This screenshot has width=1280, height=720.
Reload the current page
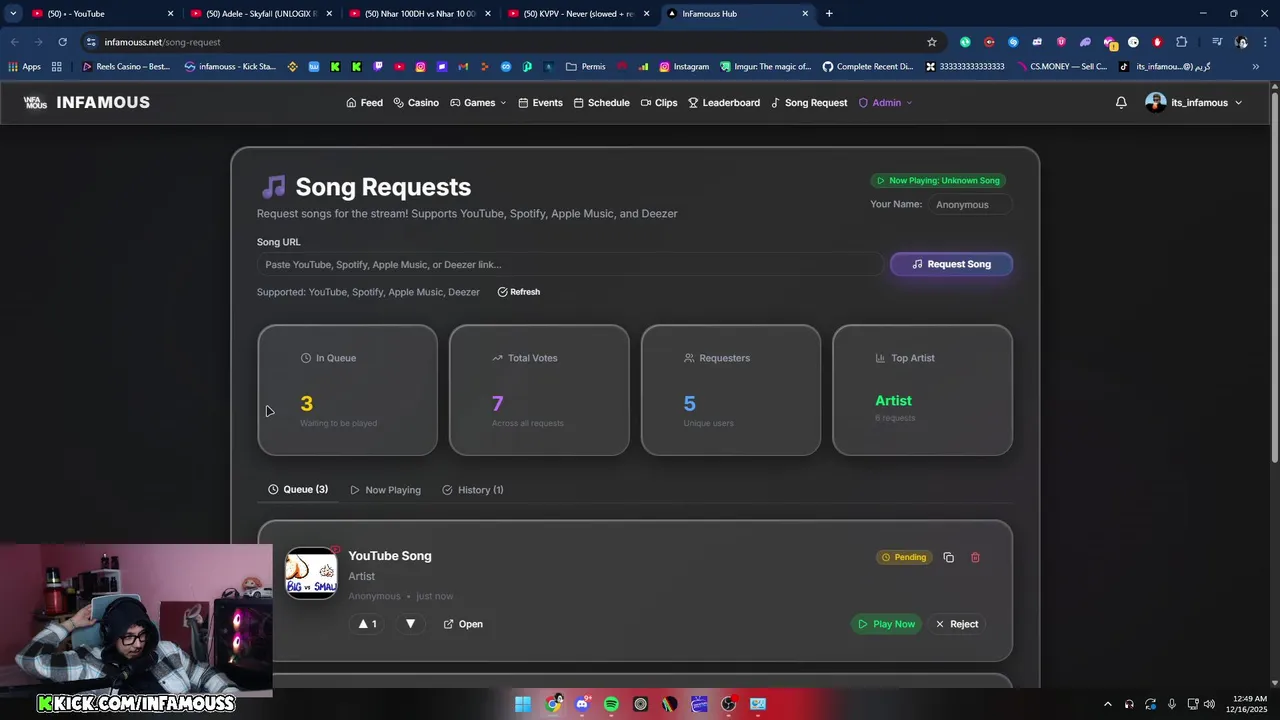pyautogui.click(x=62, y=42)
